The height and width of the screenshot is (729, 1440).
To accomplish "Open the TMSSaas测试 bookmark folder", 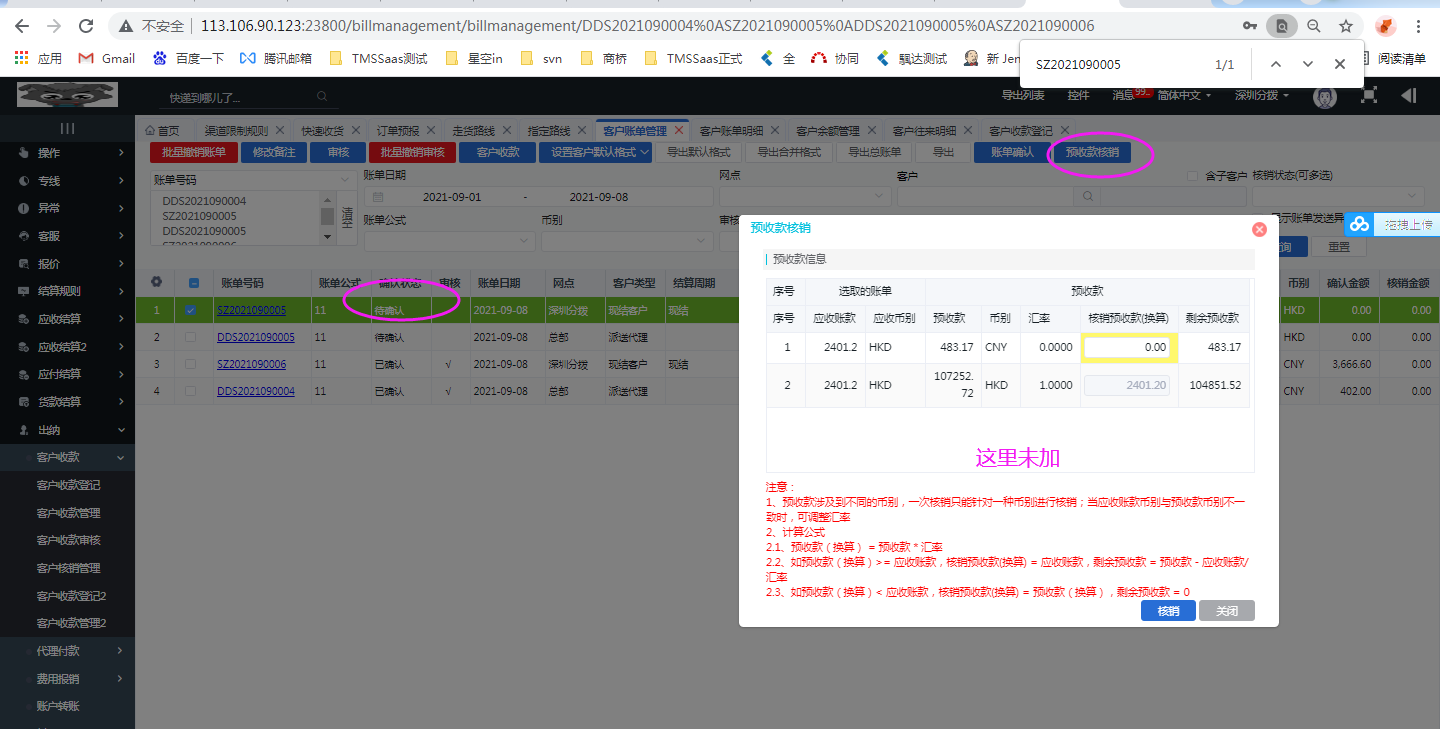I will click(x=378, y=59).
